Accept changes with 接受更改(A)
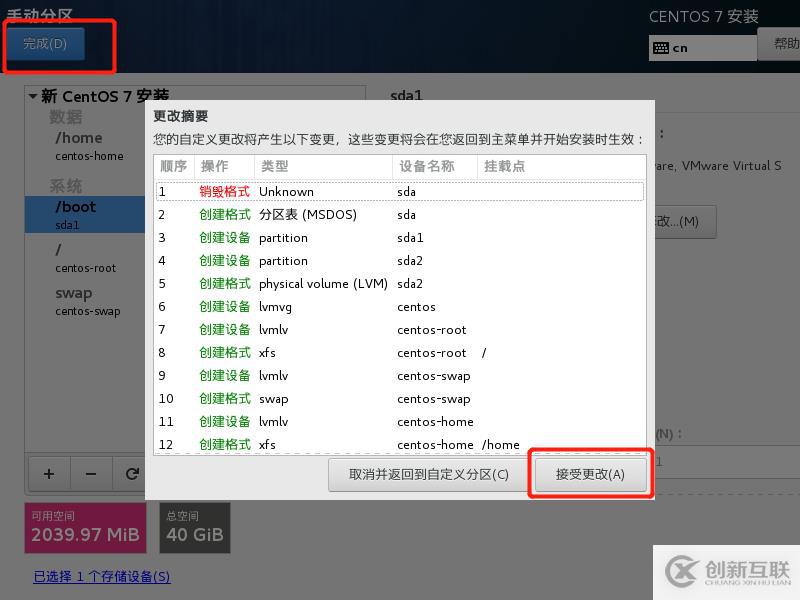This screenshot has width=800, height=600. click(x=590, y=474)
